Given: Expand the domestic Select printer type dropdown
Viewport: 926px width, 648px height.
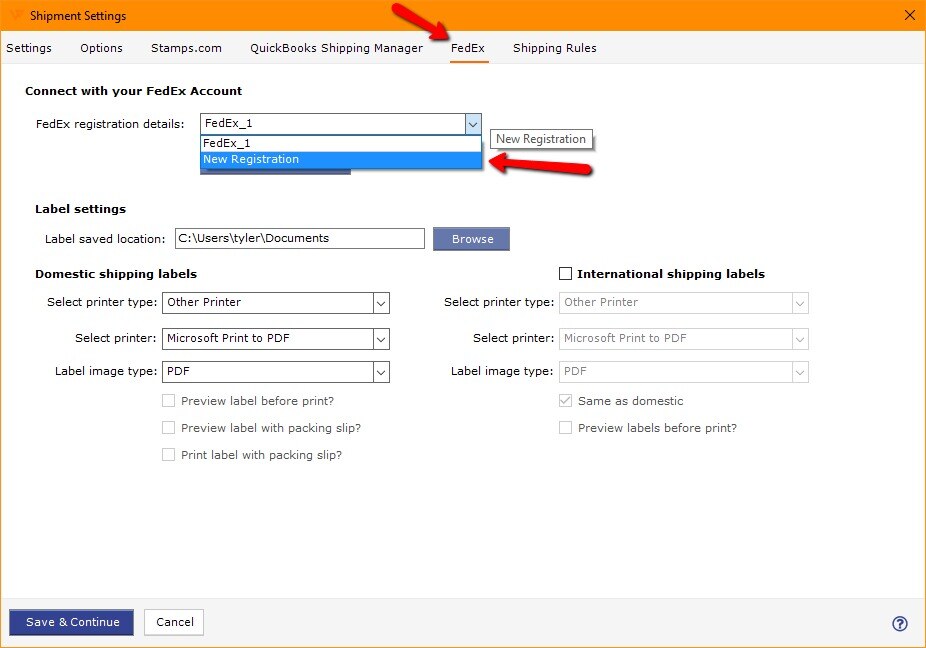Looking at the screenshot, I should click(382, 304).
